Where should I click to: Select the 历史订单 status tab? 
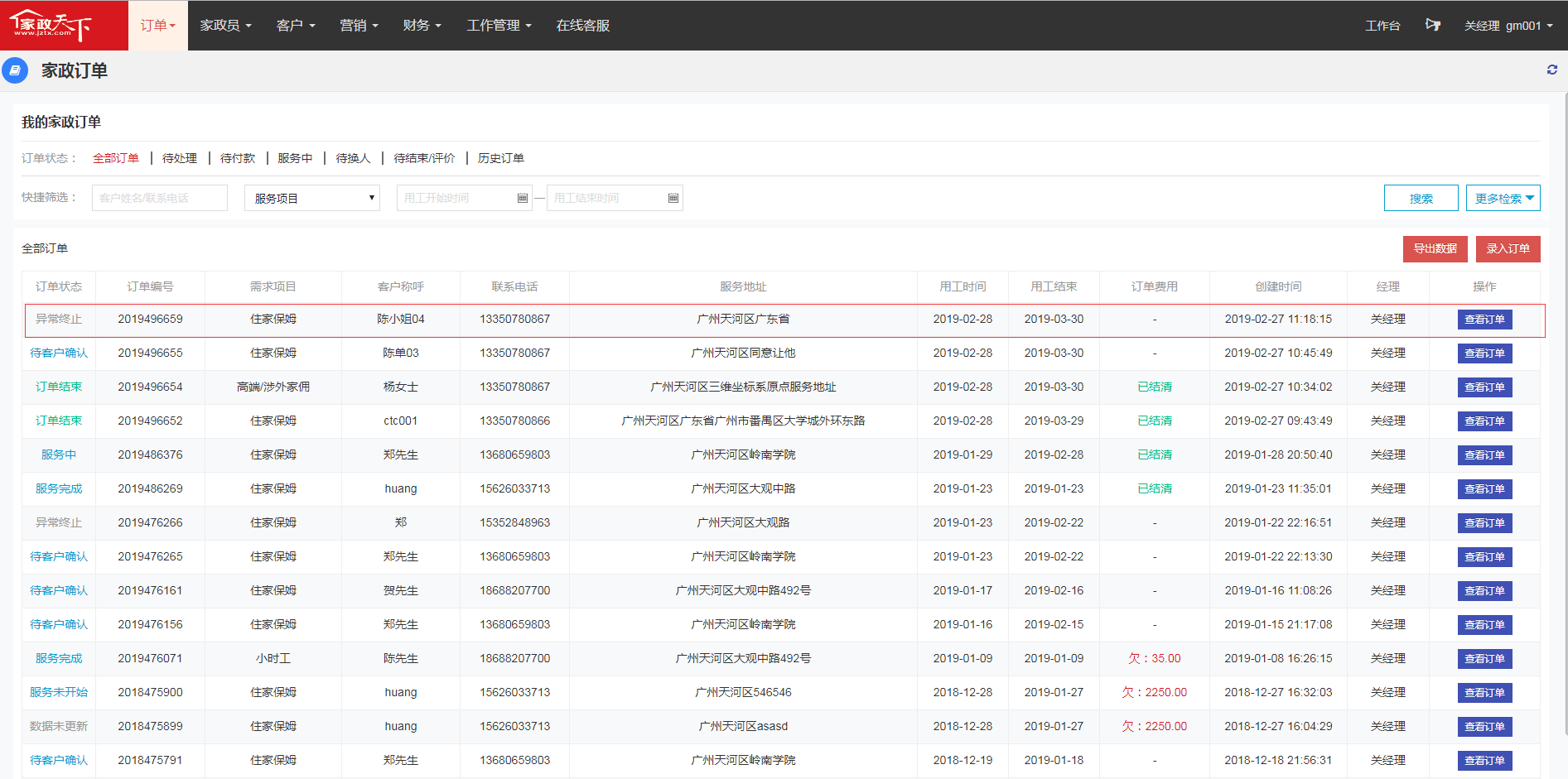tap(500, 158)
